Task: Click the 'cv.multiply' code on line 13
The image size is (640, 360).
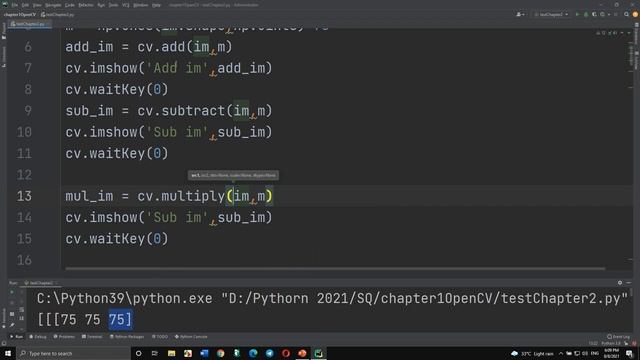Action: click(181, 196)
